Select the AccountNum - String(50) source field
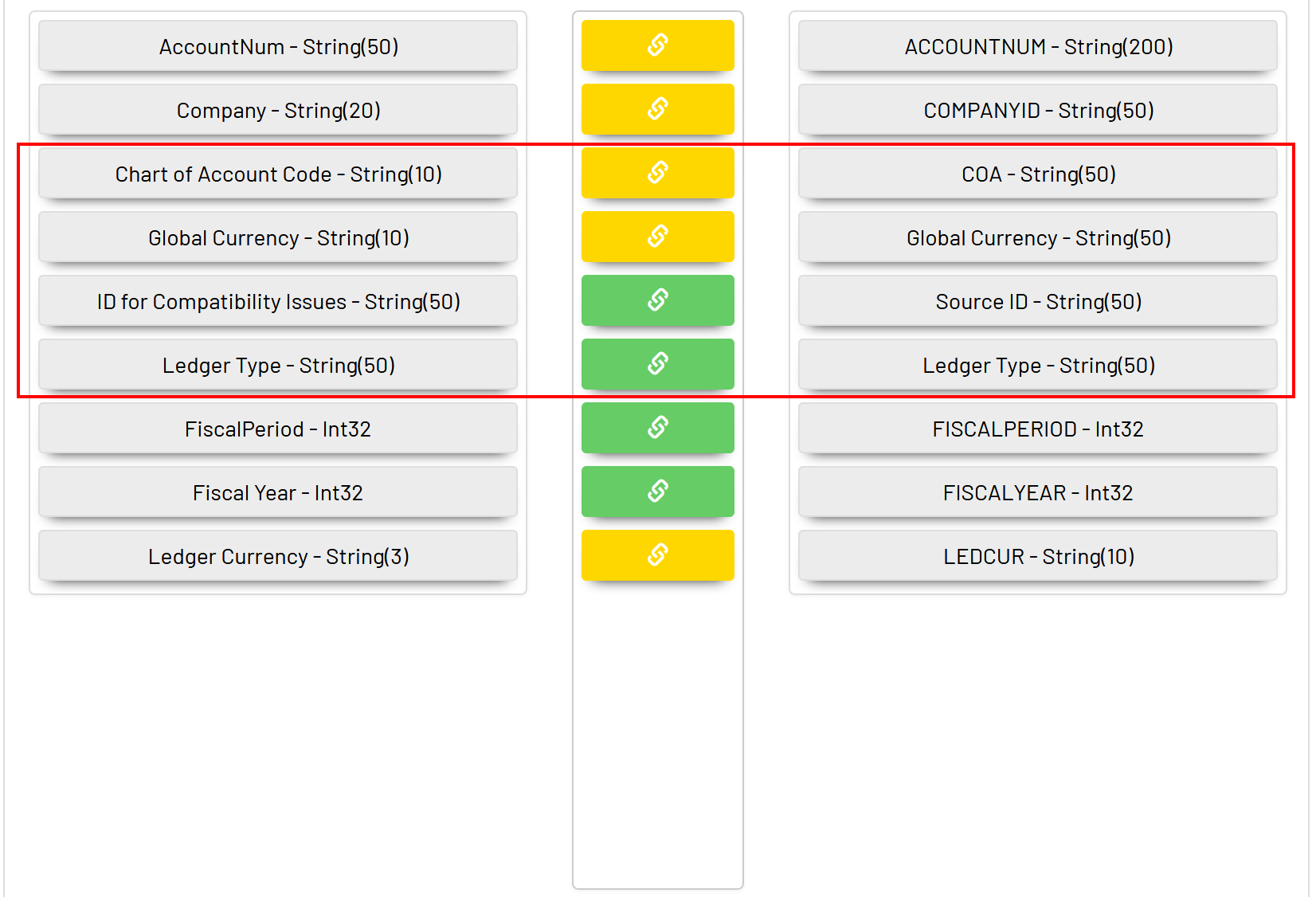Image resolution: width=1316 pixels, height=897 pixels. point(278,46)
